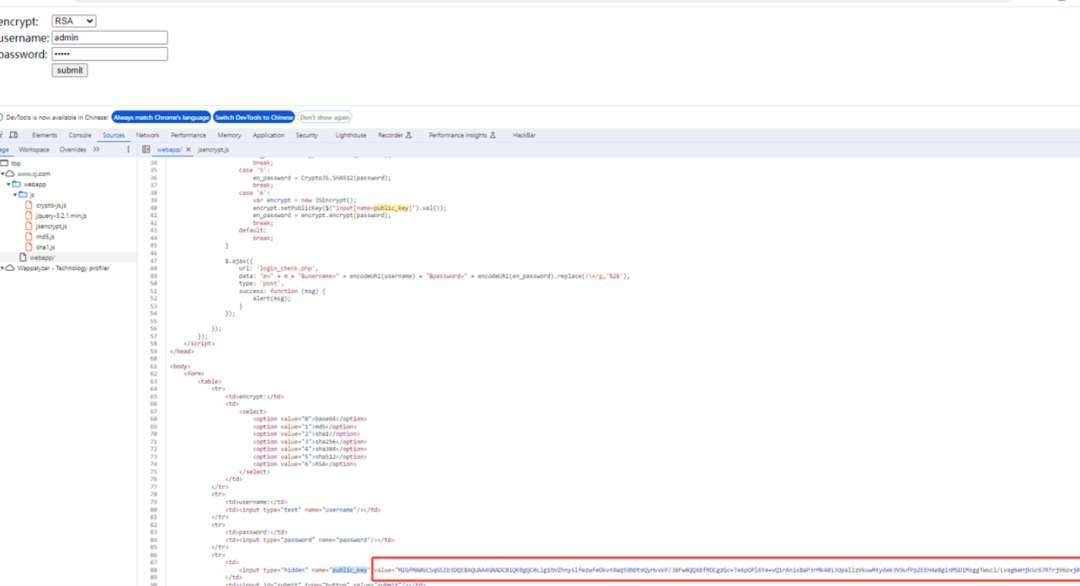This screenshot has width=1080, height=586.
Task: Open md5.js file
Action: [x=45, y=237]
